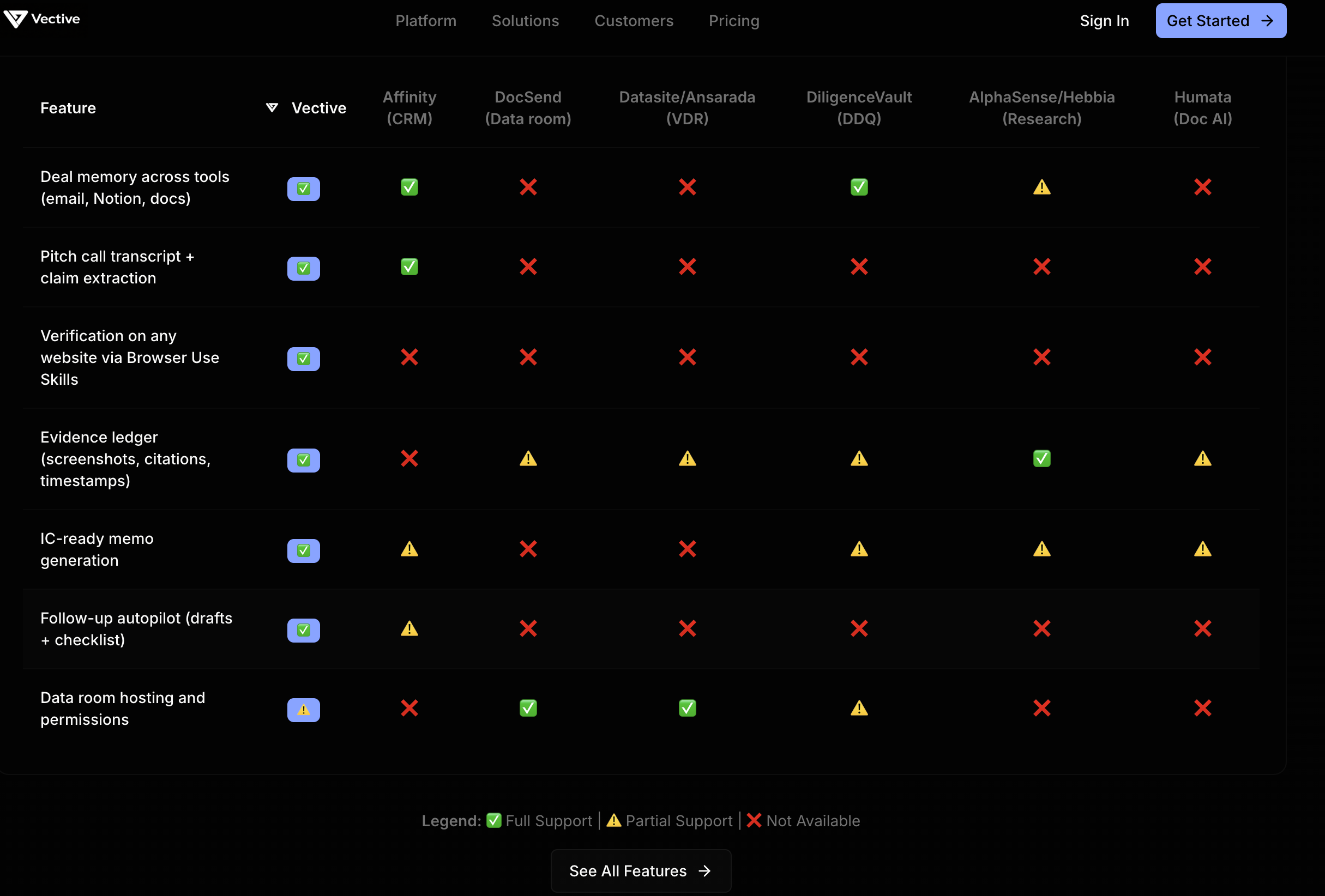1325x896 pixels.
Task: Click the Humata warning icon for evidence ledger
Action: pos(1202,458)
